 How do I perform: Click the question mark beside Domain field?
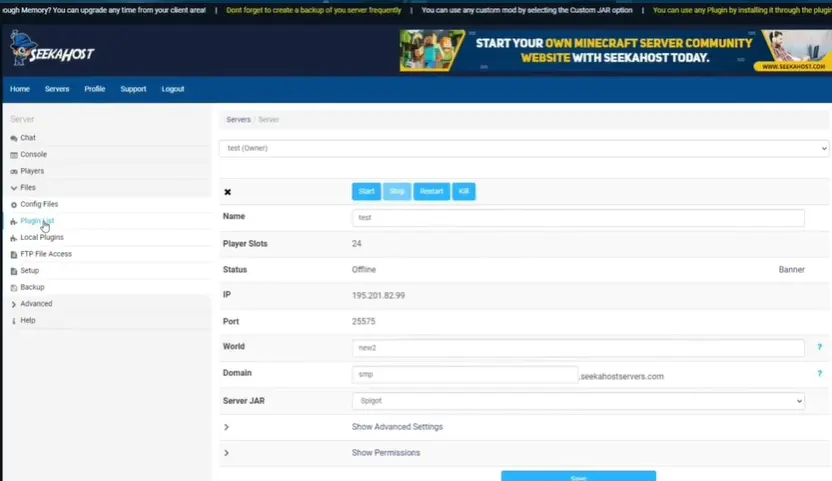tap(819, 374)
